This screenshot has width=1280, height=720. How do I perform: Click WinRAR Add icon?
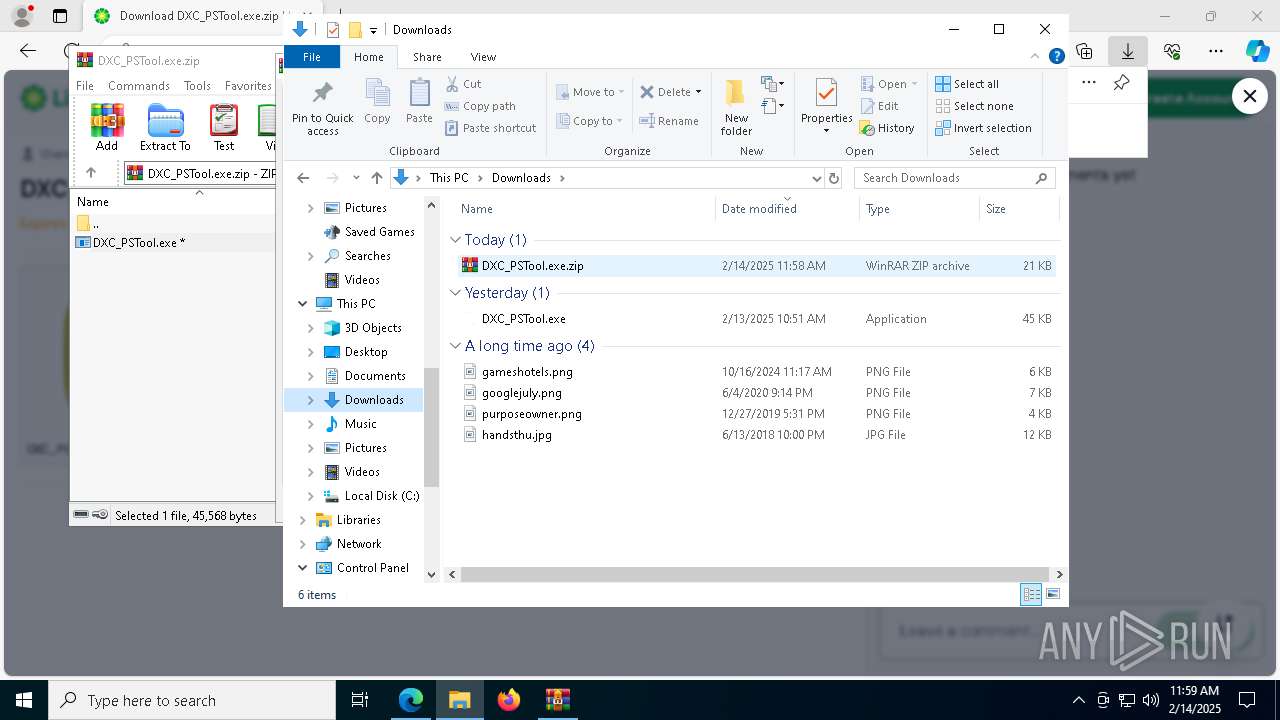(107, 127)
